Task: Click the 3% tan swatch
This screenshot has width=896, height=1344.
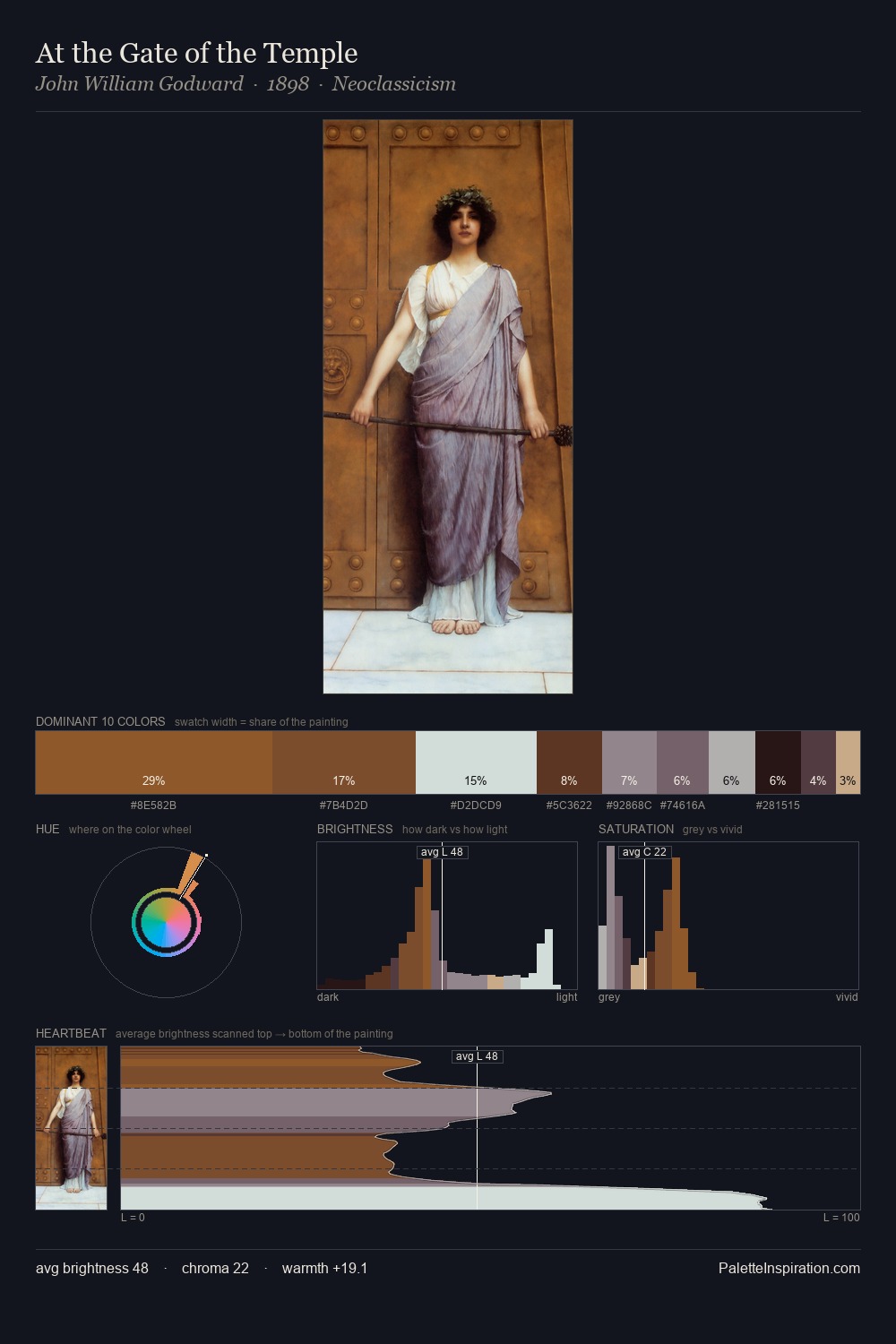Action: coord(848,762)
